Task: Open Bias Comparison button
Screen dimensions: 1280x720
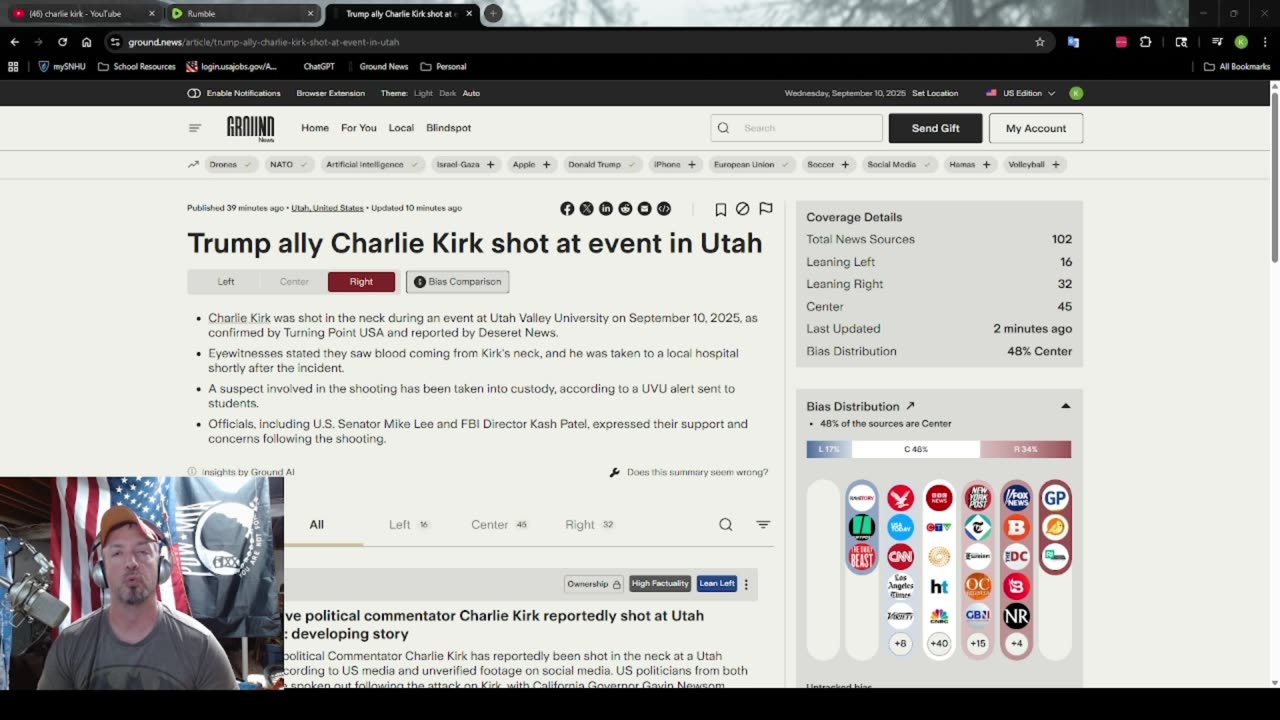Action: (x=458, y=282)
